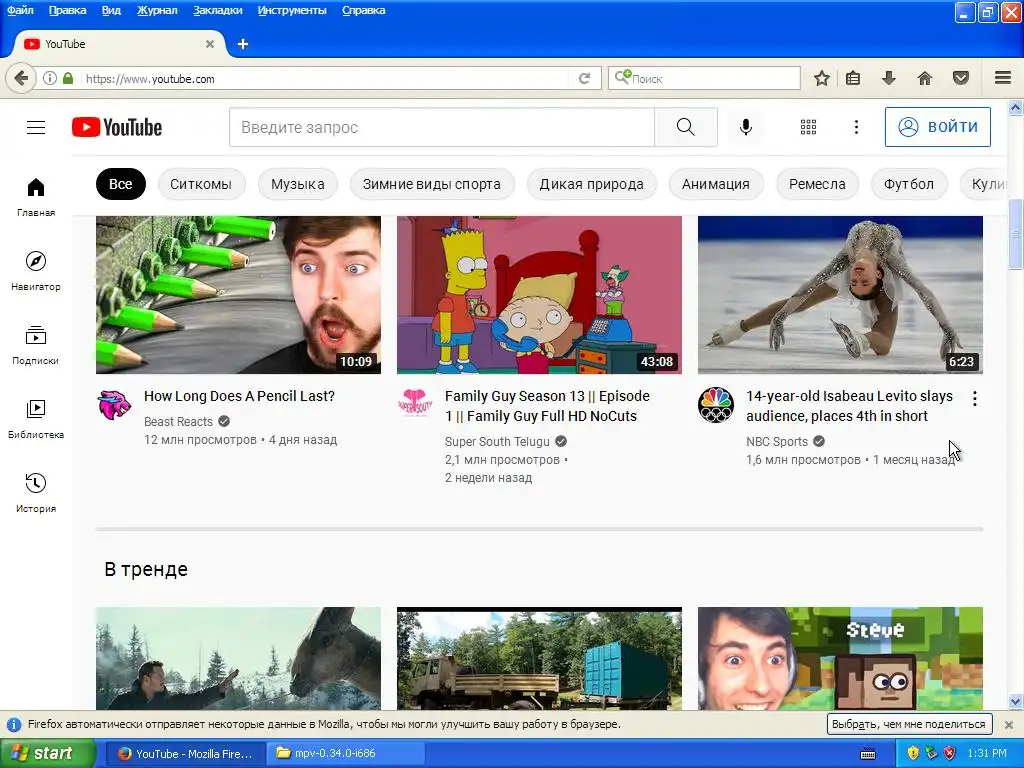Open the Инструменты menu
This screenshot has height=768, width=1024.
(x=292, y=10)
